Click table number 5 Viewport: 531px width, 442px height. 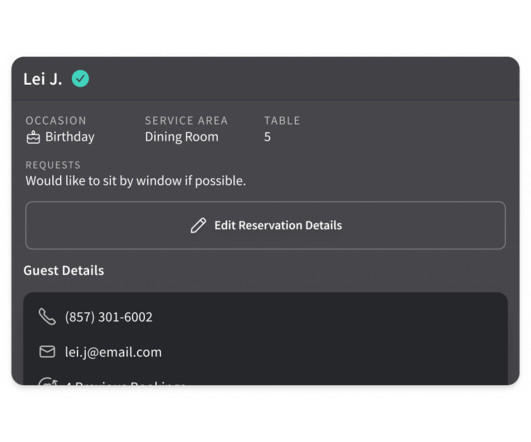pos(267,137)
